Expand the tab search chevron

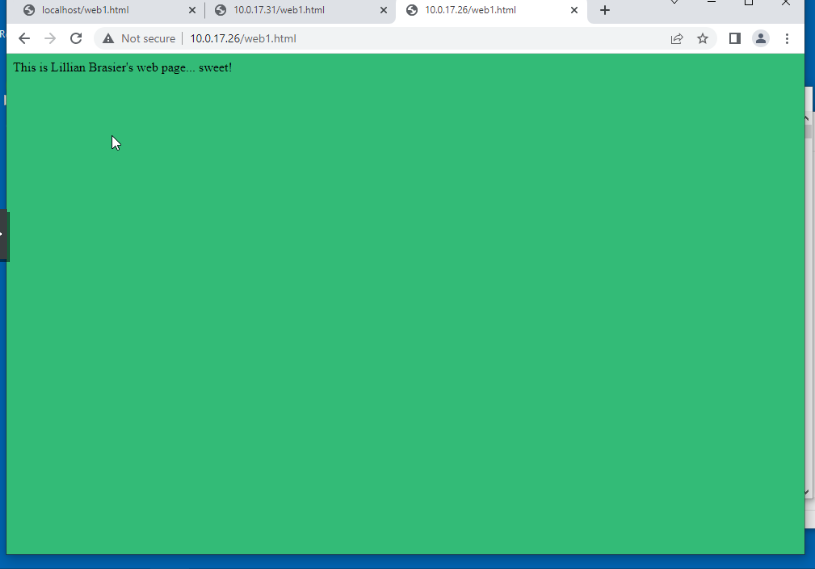click(x=675, y=3)
